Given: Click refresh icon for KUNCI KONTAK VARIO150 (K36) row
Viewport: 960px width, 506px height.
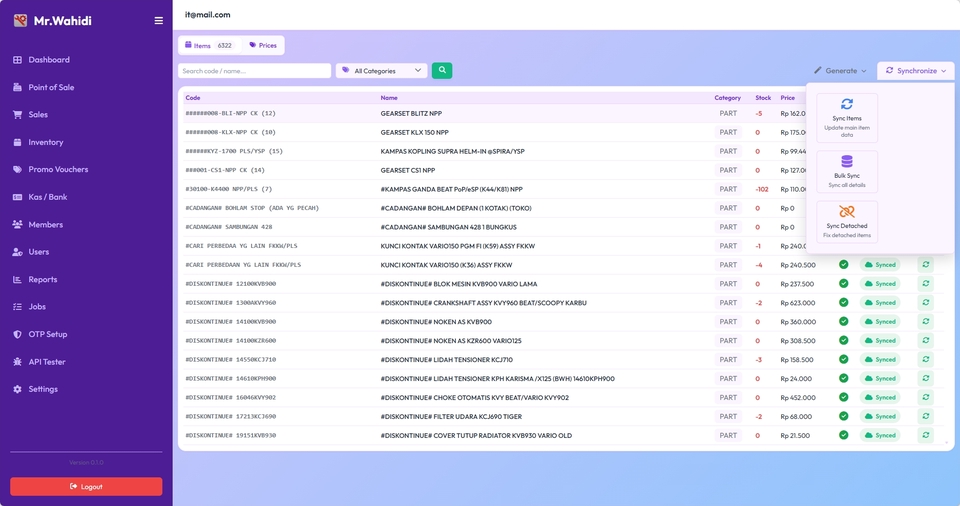Looking at the screenshot, I should 926,265.
